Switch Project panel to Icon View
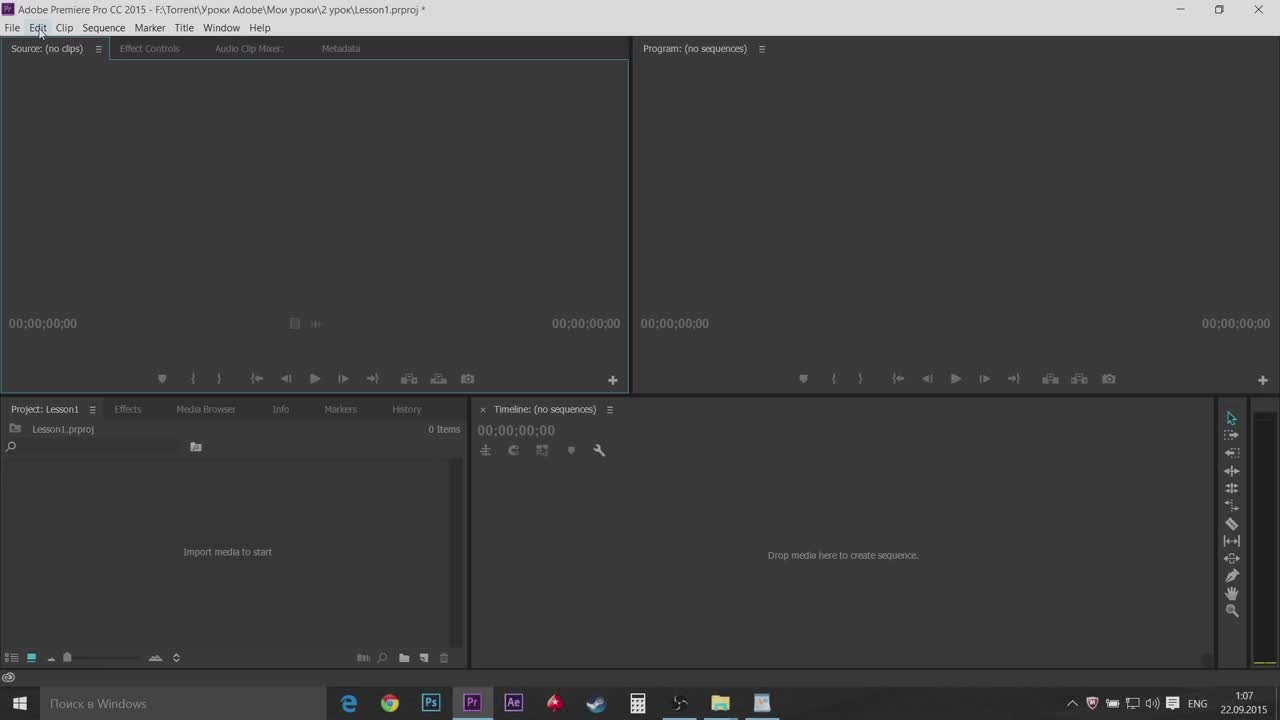Viewport: 1280px width, 720px height. coord(31,658)
